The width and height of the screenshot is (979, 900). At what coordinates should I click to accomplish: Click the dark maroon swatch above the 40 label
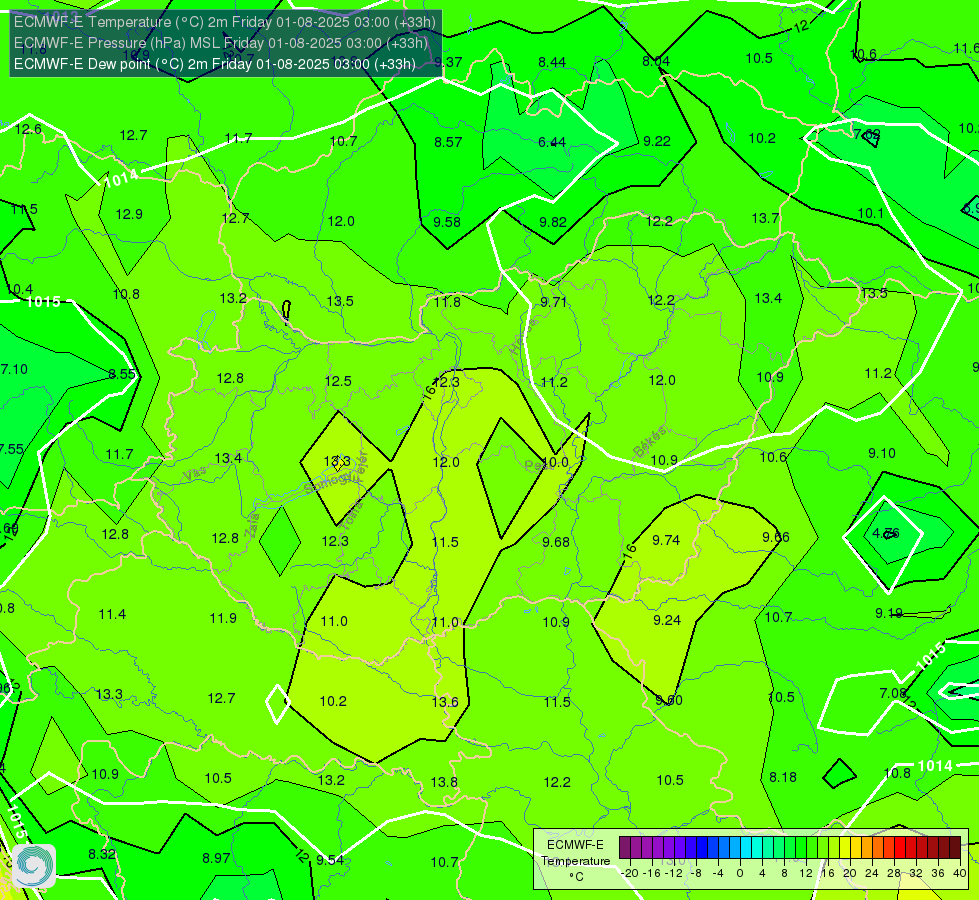[955, 848]
